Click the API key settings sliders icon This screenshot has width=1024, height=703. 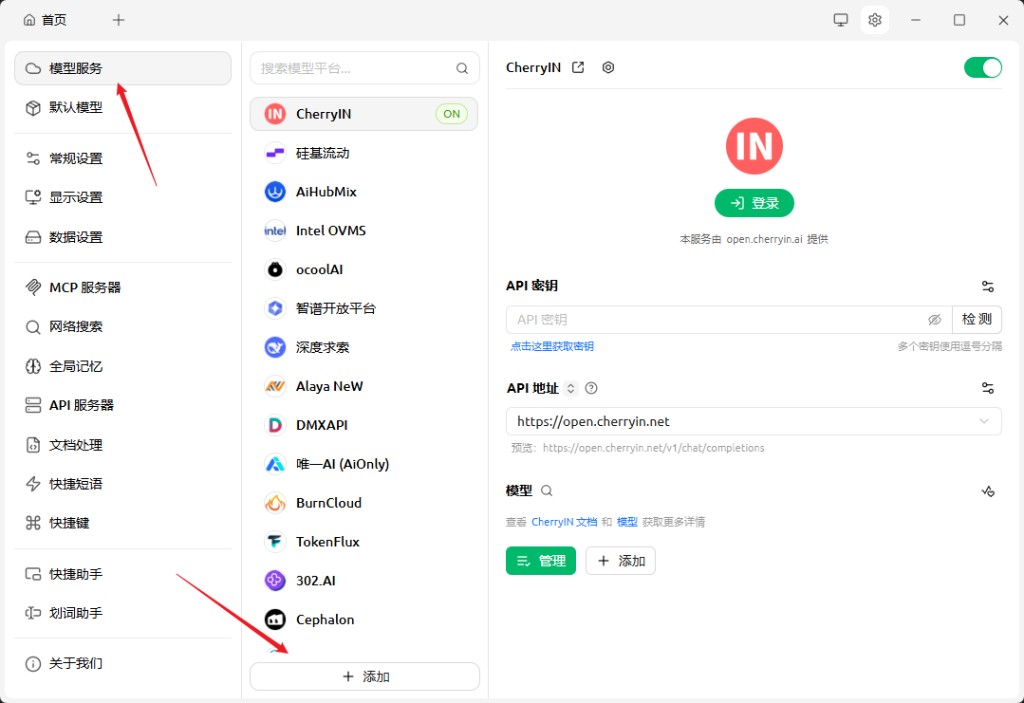click(x=987, y=286)
